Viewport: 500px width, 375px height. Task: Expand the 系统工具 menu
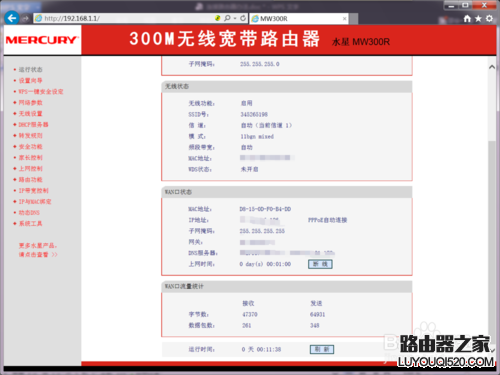tap(30, 223)
